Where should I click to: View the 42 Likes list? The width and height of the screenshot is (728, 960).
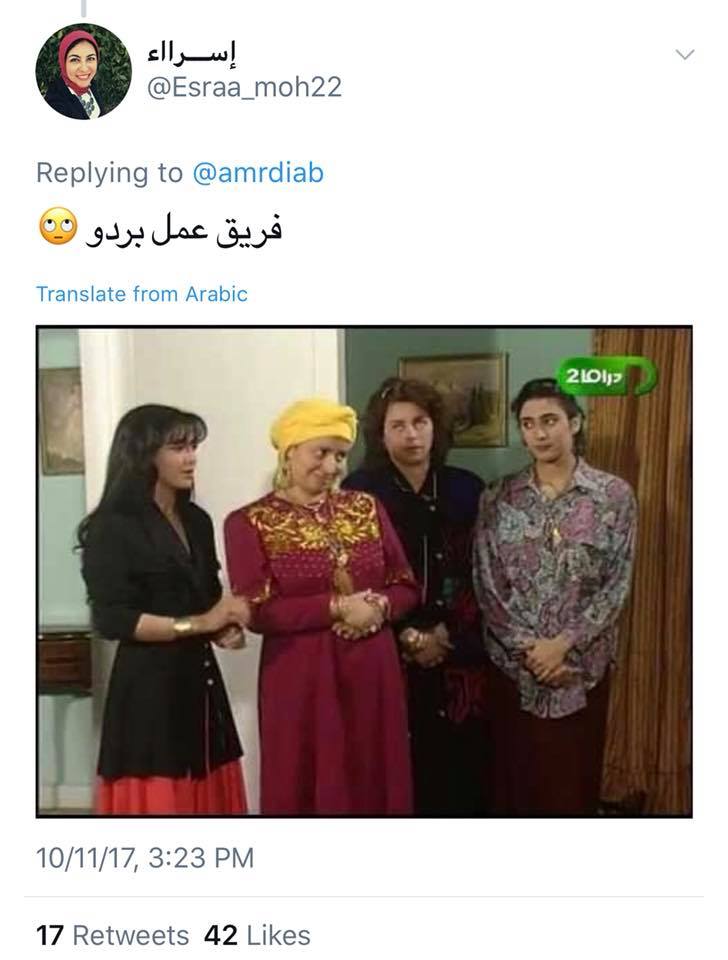point(257,936)
